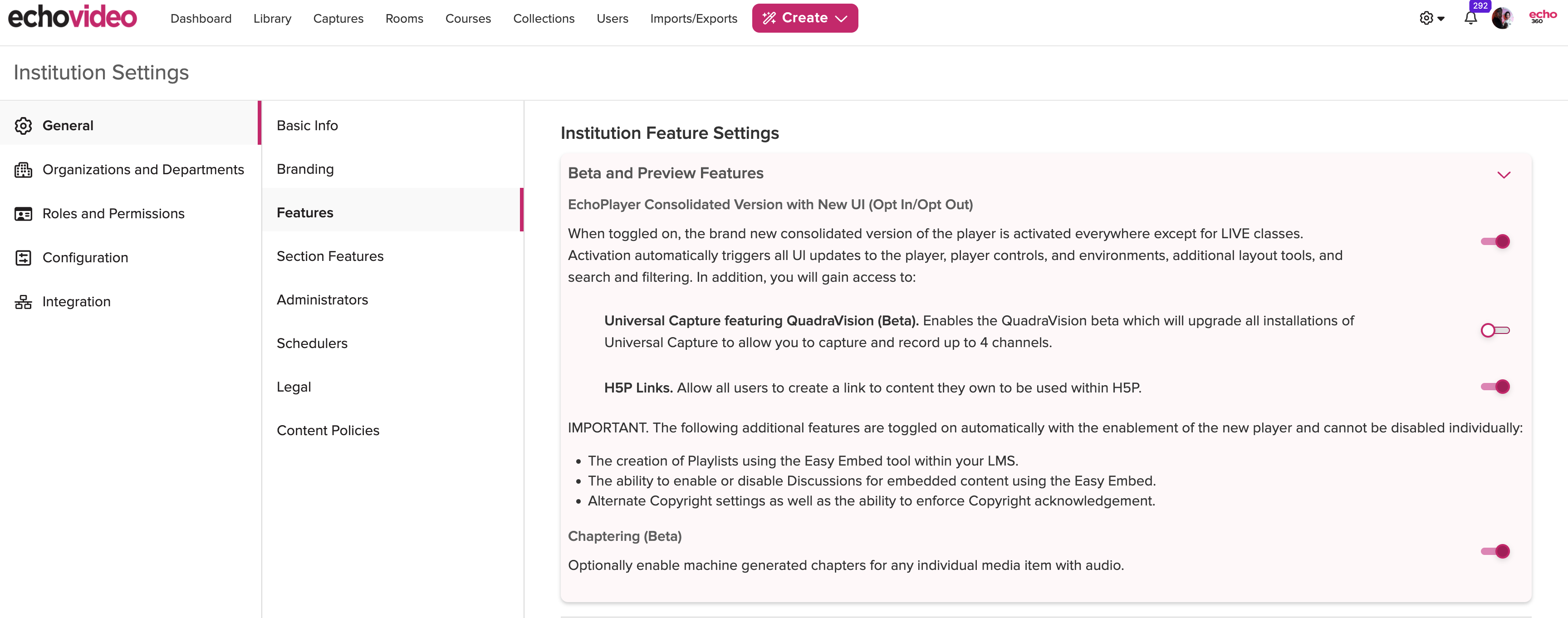Click the Institution Settings page title

(x=101, y=73)
